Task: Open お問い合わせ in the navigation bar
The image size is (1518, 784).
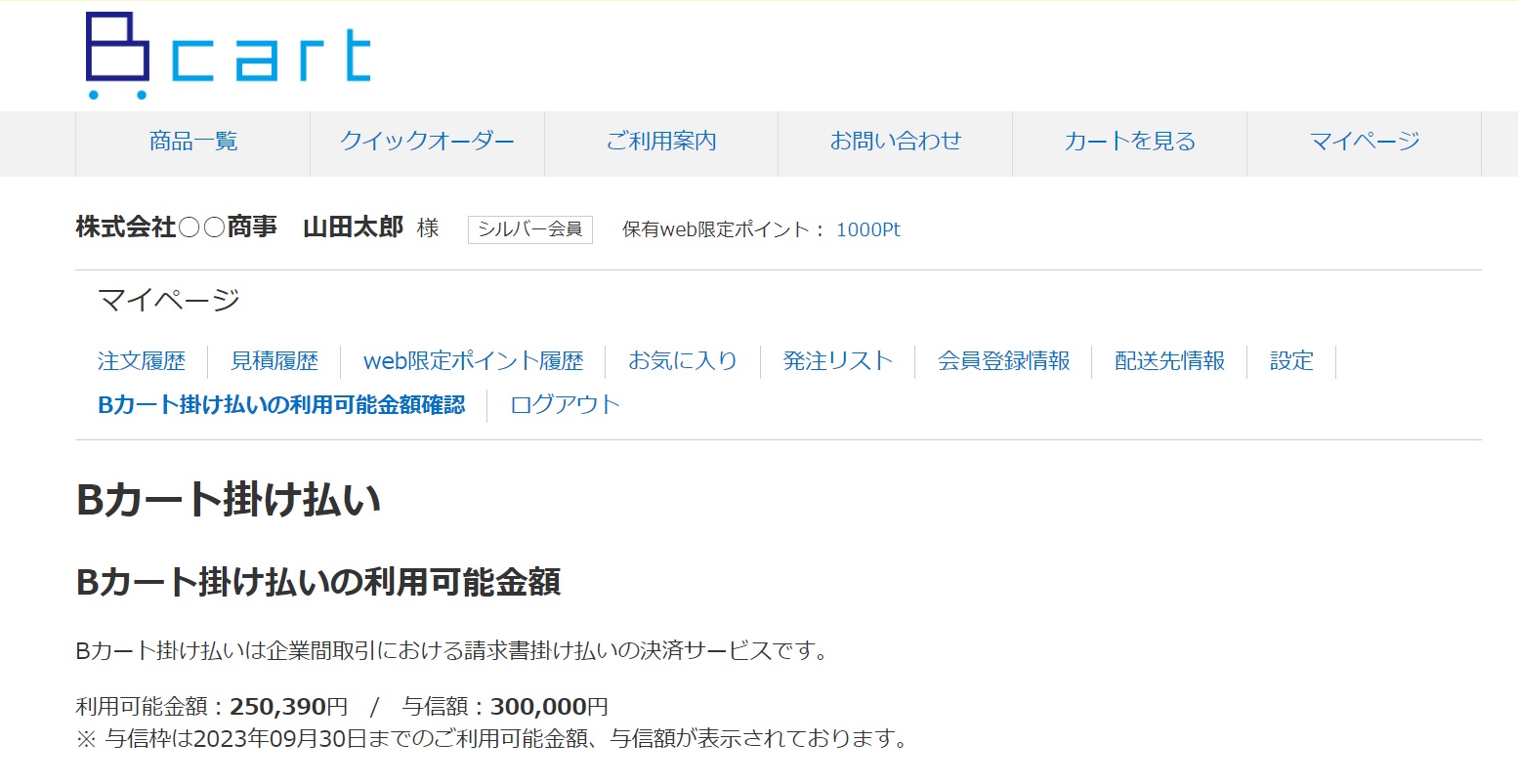Action: click(896, 142)
